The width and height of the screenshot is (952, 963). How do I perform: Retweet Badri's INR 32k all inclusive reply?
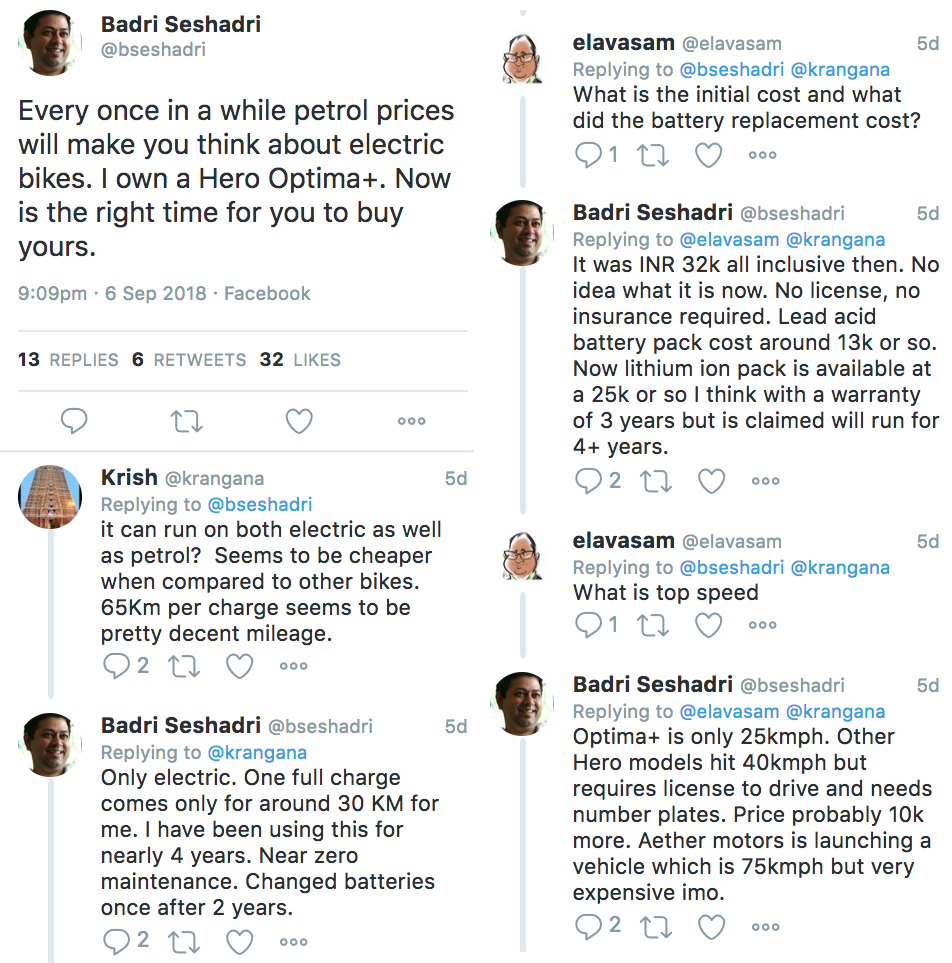656,481
